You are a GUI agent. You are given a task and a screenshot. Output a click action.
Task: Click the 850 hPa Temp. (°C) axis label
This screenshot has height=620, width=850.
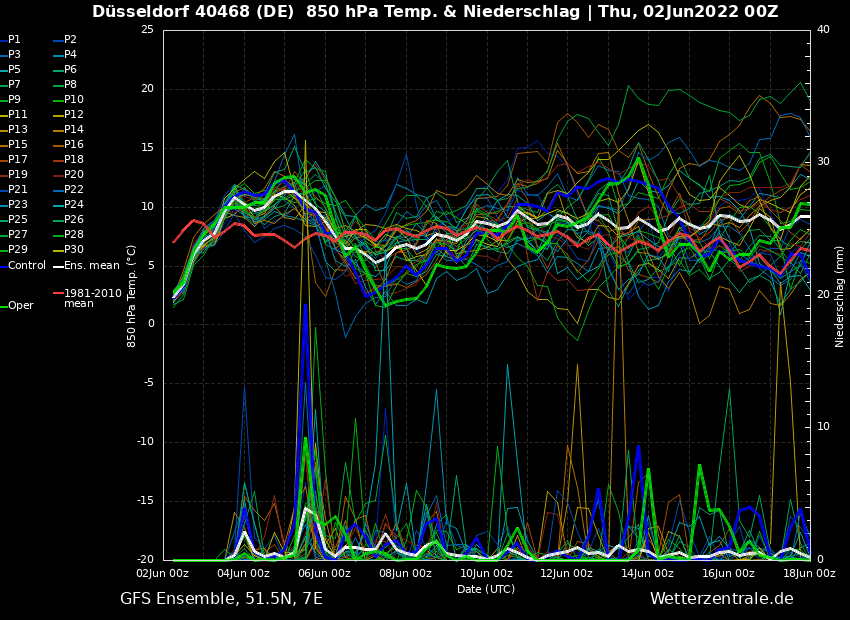coord(132,295)
